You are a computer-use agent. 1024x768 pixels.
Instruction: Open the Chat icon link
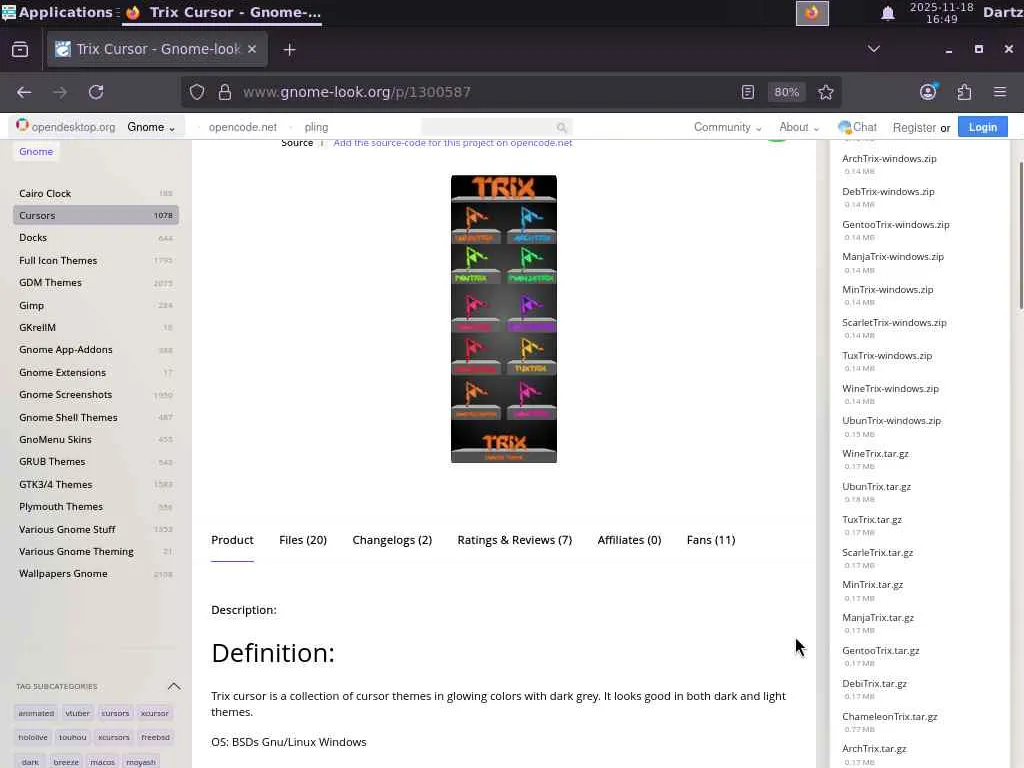click(x=857, y=127)
